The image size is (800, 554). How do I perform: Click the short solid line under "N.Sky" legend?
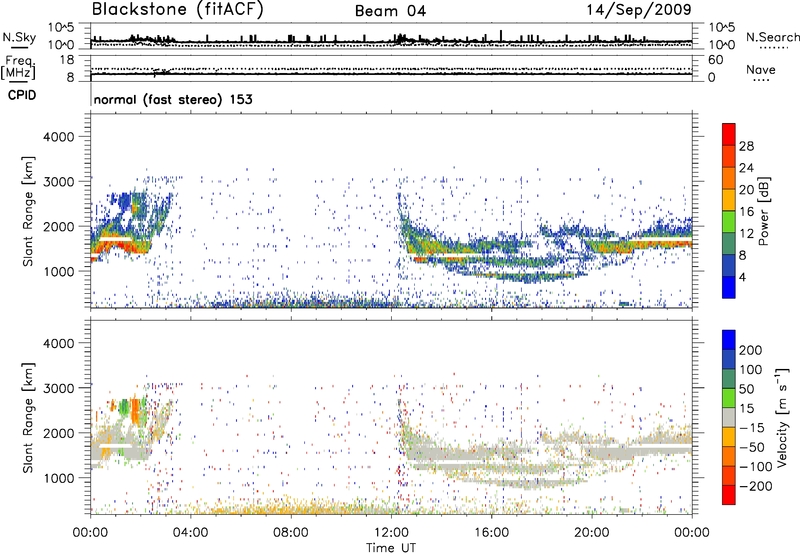tap(19, 47)
